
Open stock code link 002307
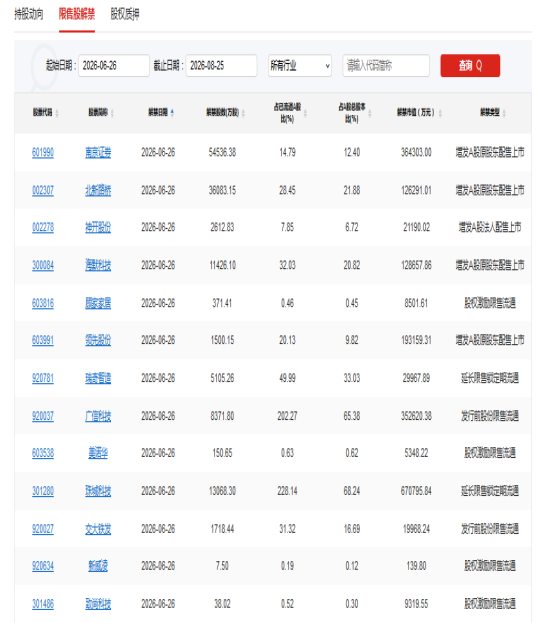(x=43, y=190)
